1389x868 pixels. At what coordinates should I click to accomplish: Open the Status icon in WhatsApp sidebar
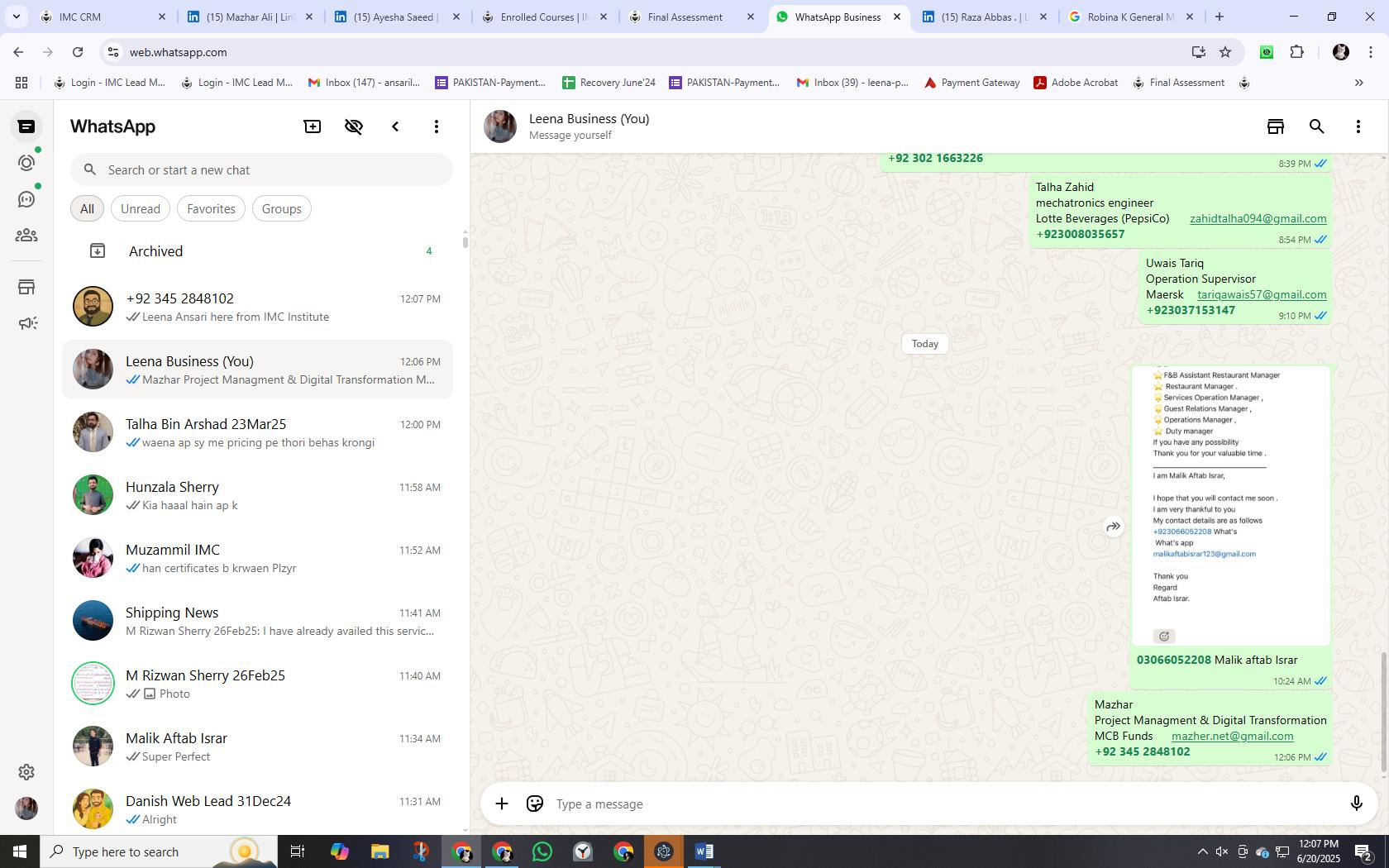(26, 163)
